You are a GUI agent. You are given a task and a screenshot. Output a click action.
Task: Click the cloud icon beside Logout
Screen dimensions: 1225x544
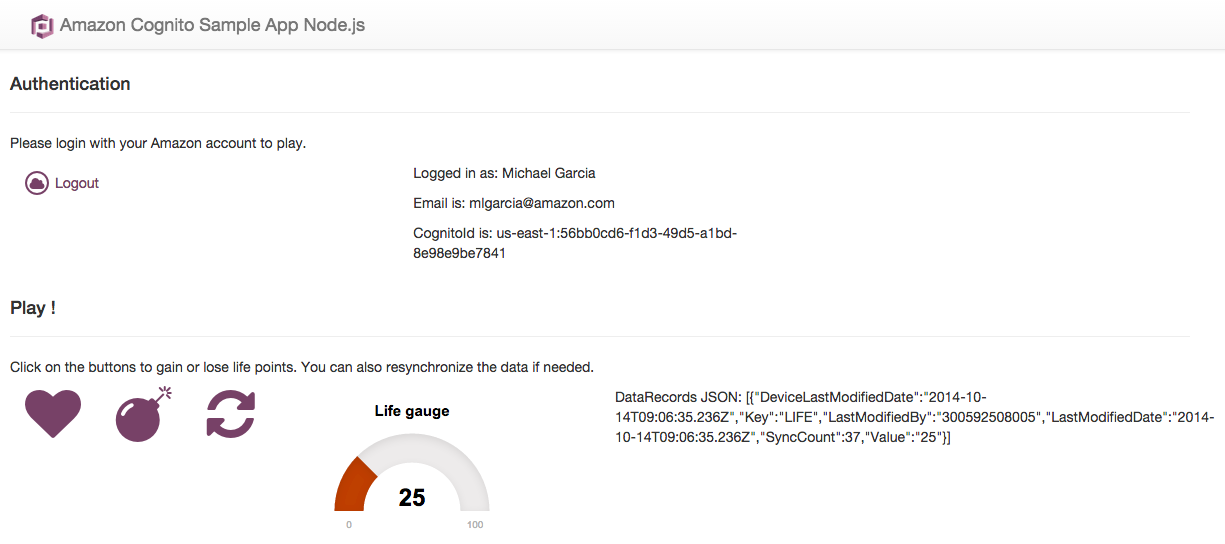(x=37, y=183)
